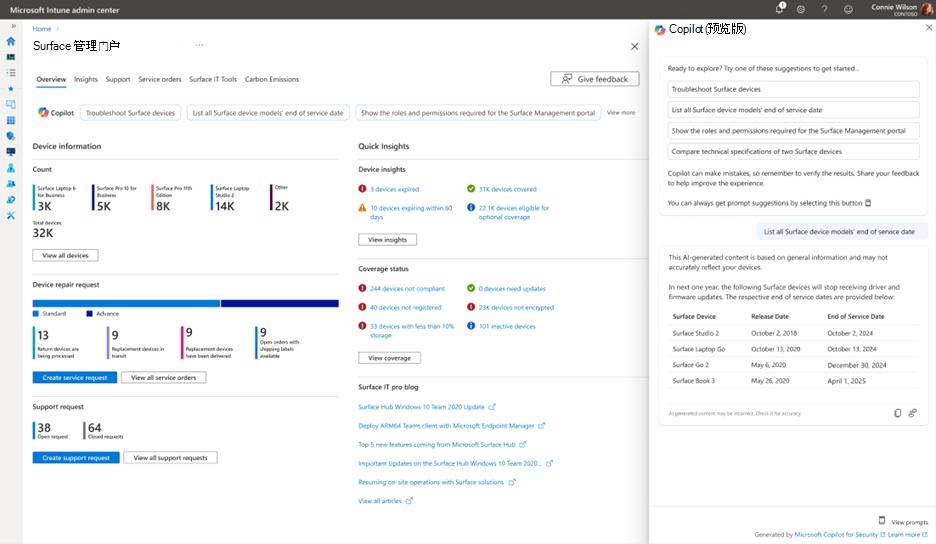The width and height of the screenshot is (936, 544).
Task: Close the Copilot panel
Action: click(x=929, y=27)
